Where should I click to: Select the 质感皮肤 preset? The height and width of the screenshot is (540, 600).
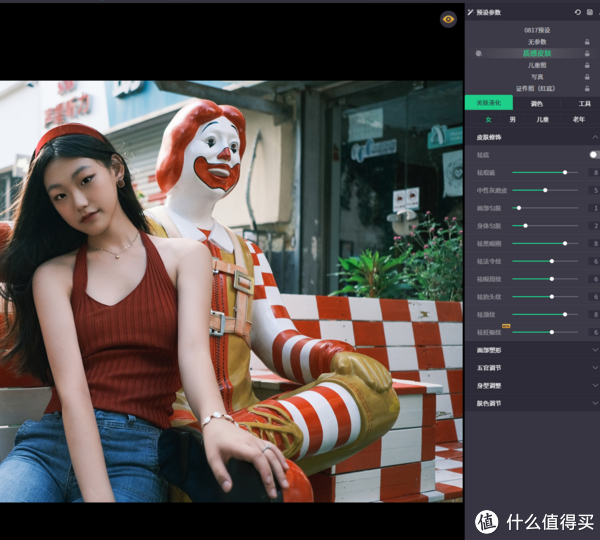(537, 54)
